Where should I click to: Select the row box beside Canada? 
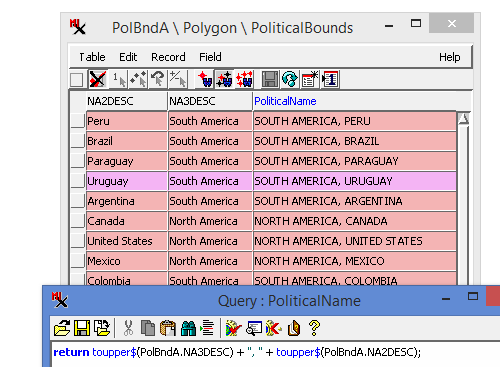(x=78, y=221)
